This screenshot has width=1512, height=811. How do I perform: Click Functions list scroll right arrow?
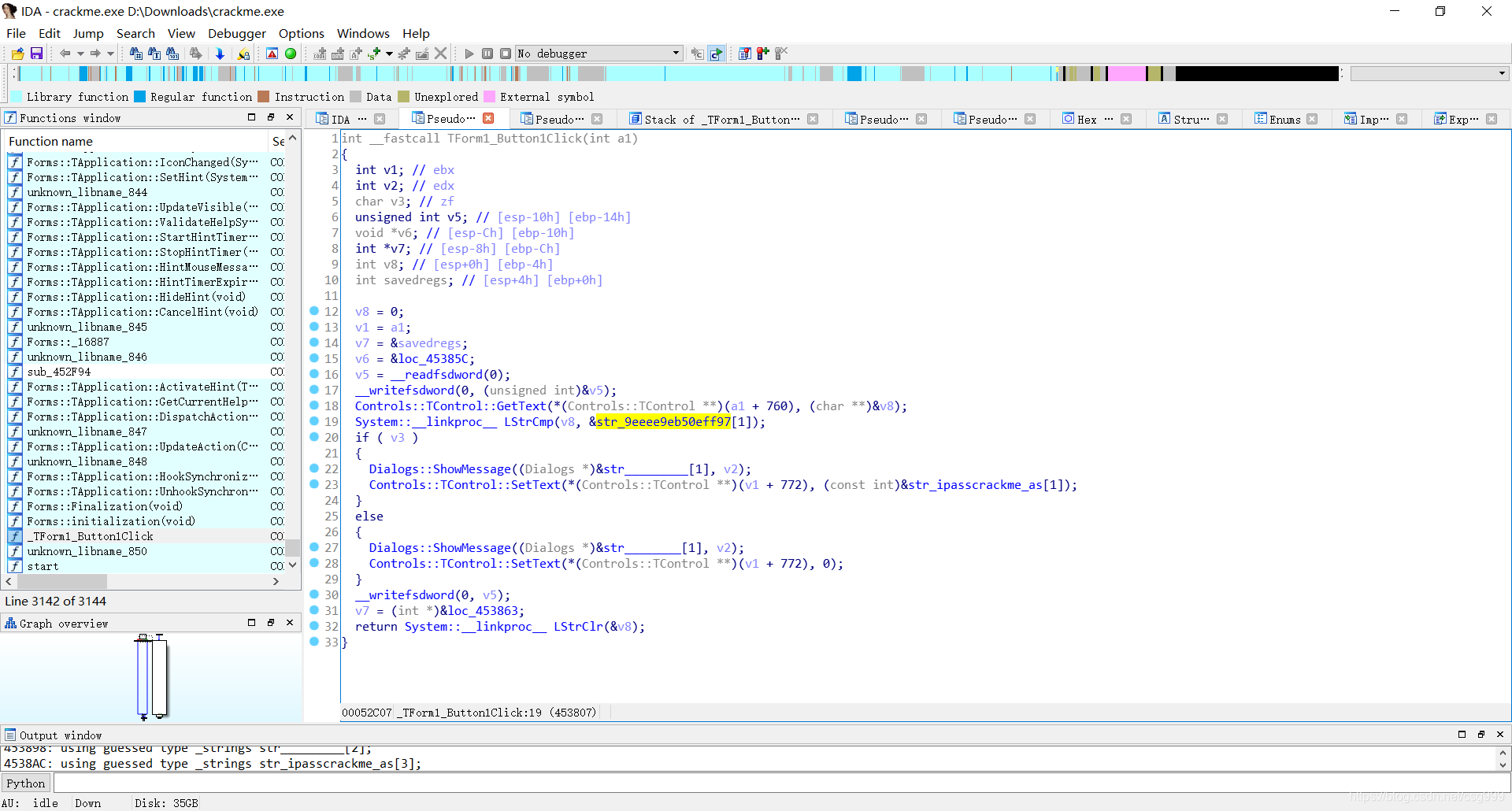[x=276, y=581]
